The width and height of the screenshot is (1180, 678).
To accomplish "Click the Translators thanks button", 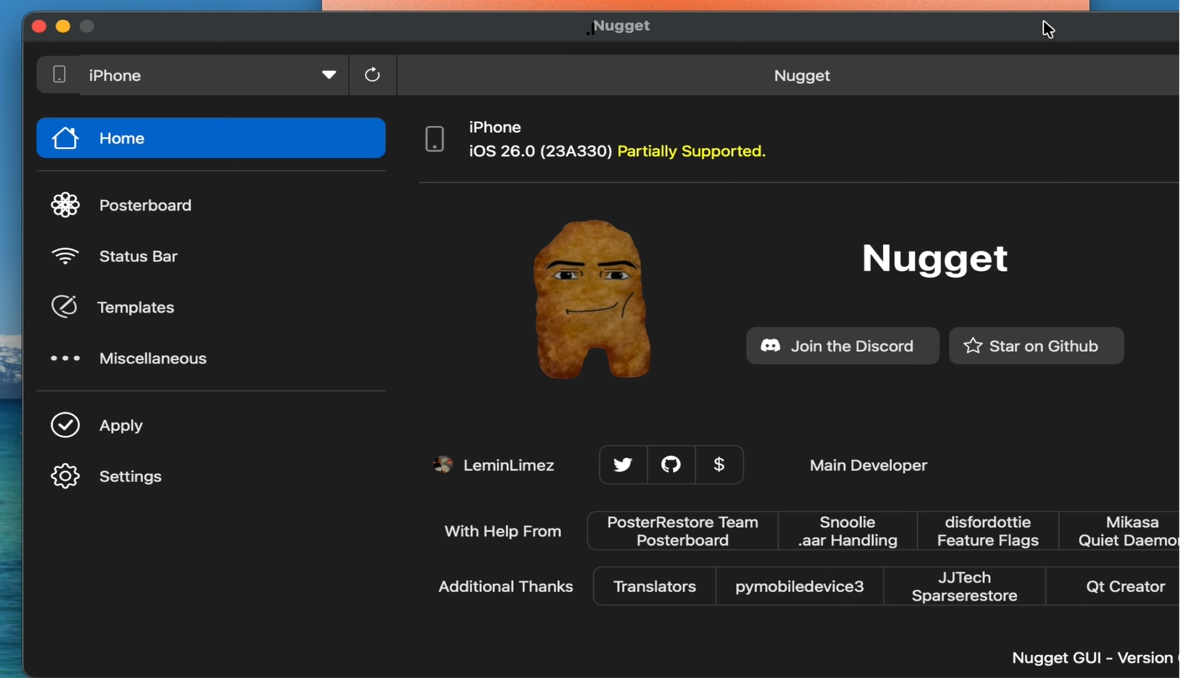I will pyautogui.click(x=654, y=586).
